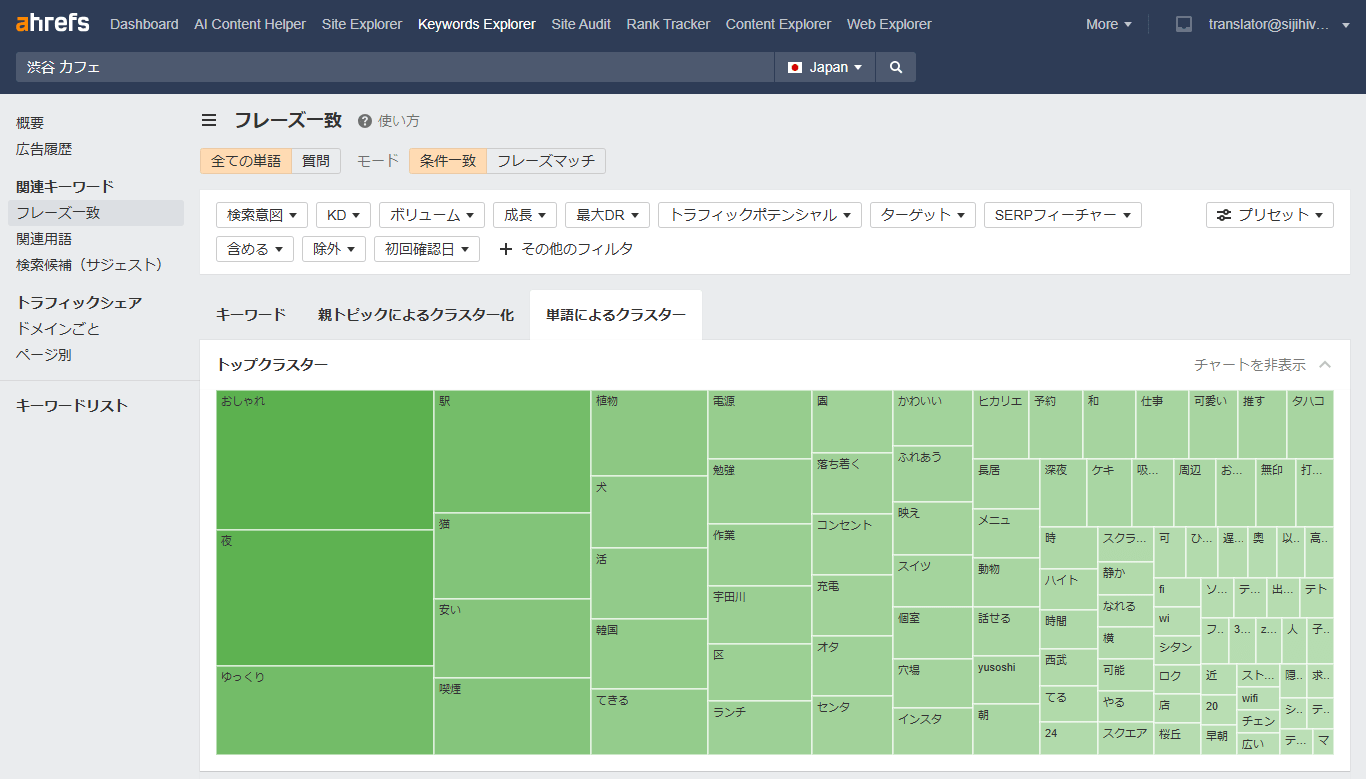Open the hamburger menu beside フレーズ一致 heading
The image size is (1366, 779).
click(x=209, y=119)
